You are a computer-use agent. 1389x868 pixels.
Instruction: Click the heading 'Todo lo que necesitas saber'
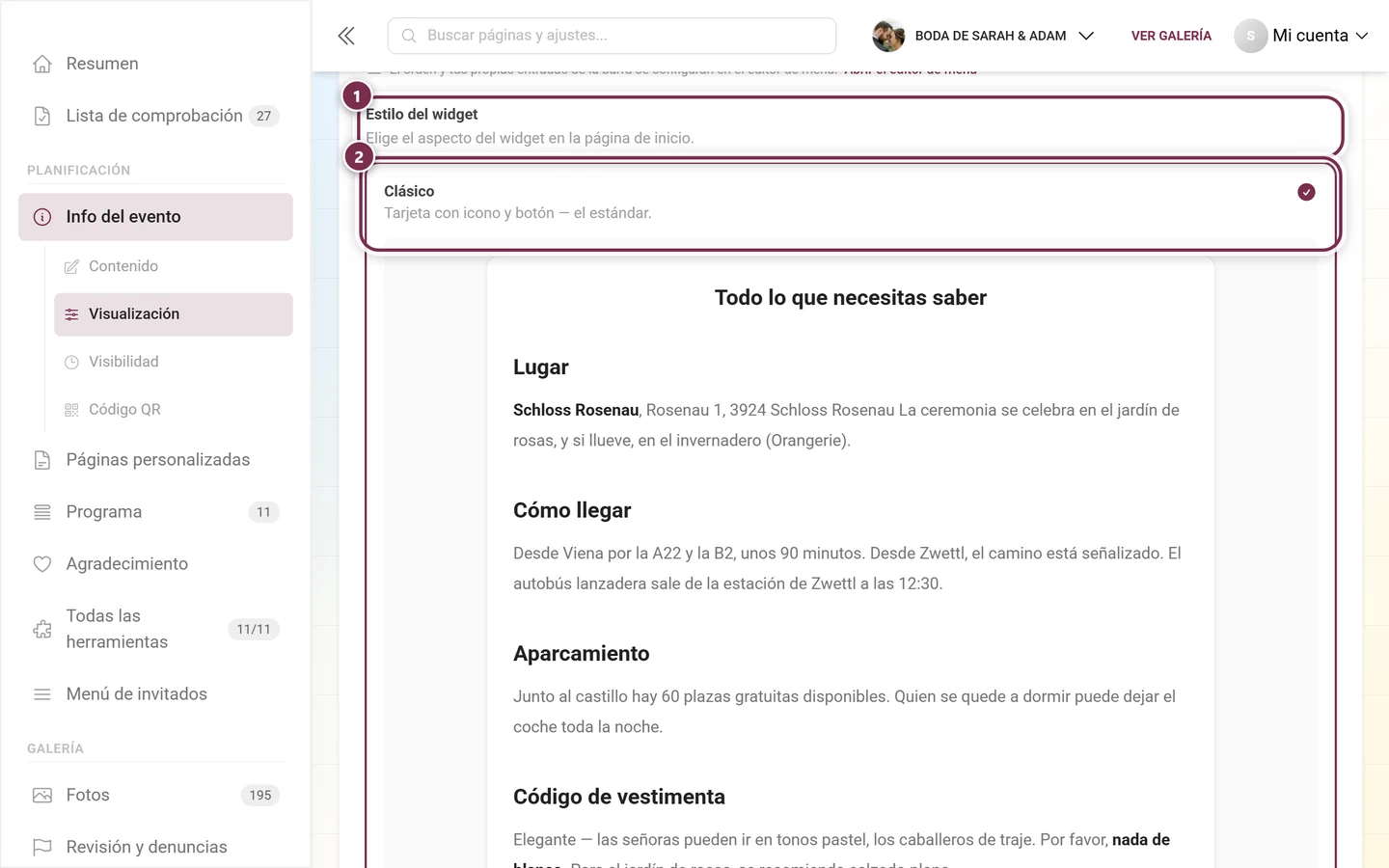click(x=851, y=298)
